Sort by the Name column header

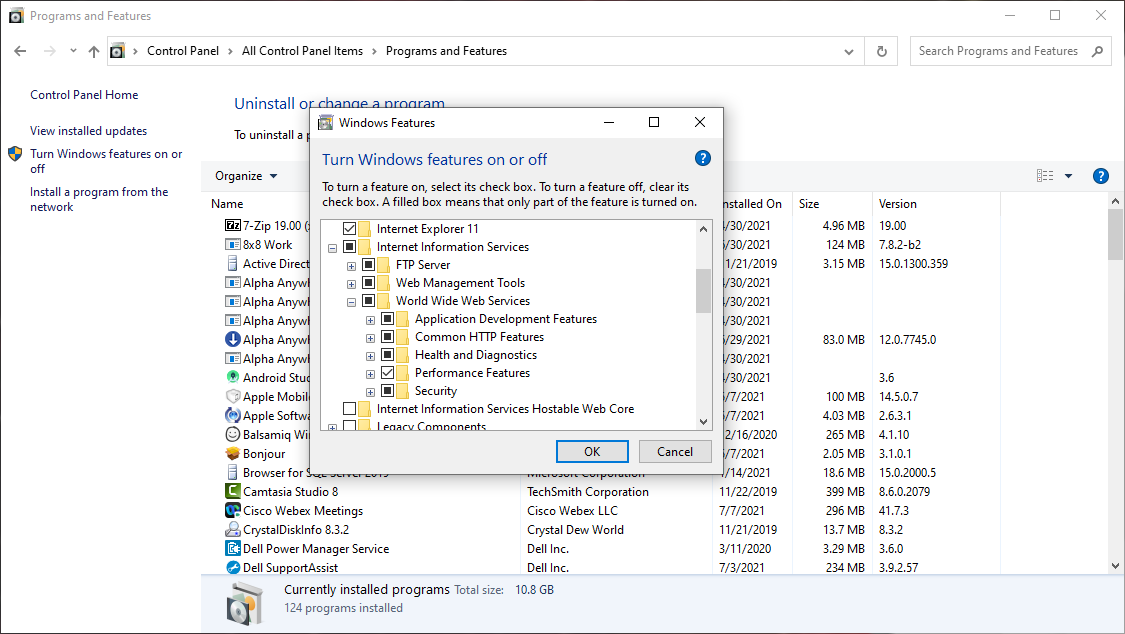pyautogui.click(x=227, y=204)
